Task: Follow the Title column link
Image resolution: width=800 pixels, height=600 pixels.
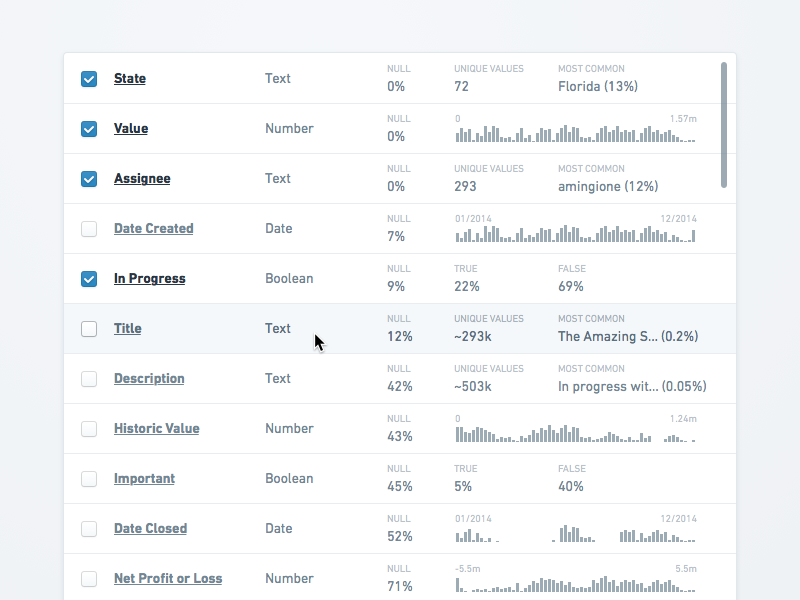Action: click(x=127, y=329)
